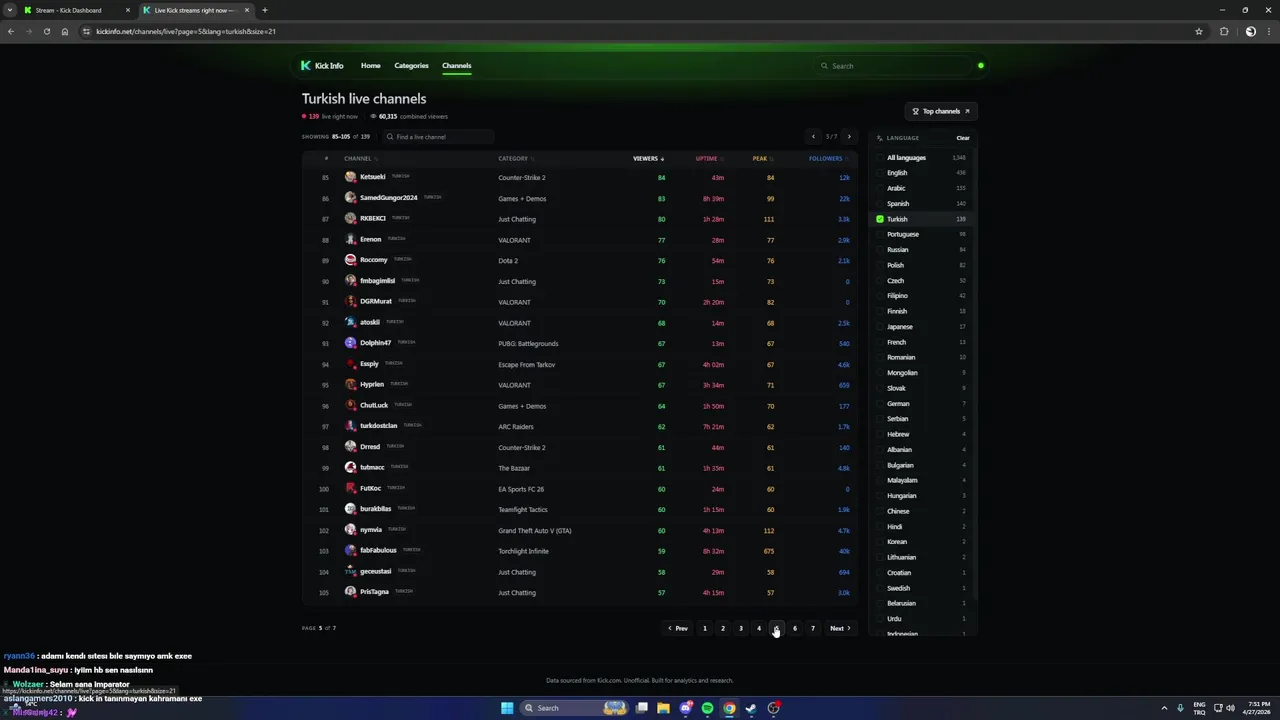This screenshot has width=1280, height=720.
Task: Click Torchlight Infinite category for fabFabulous
Action: 523,551
